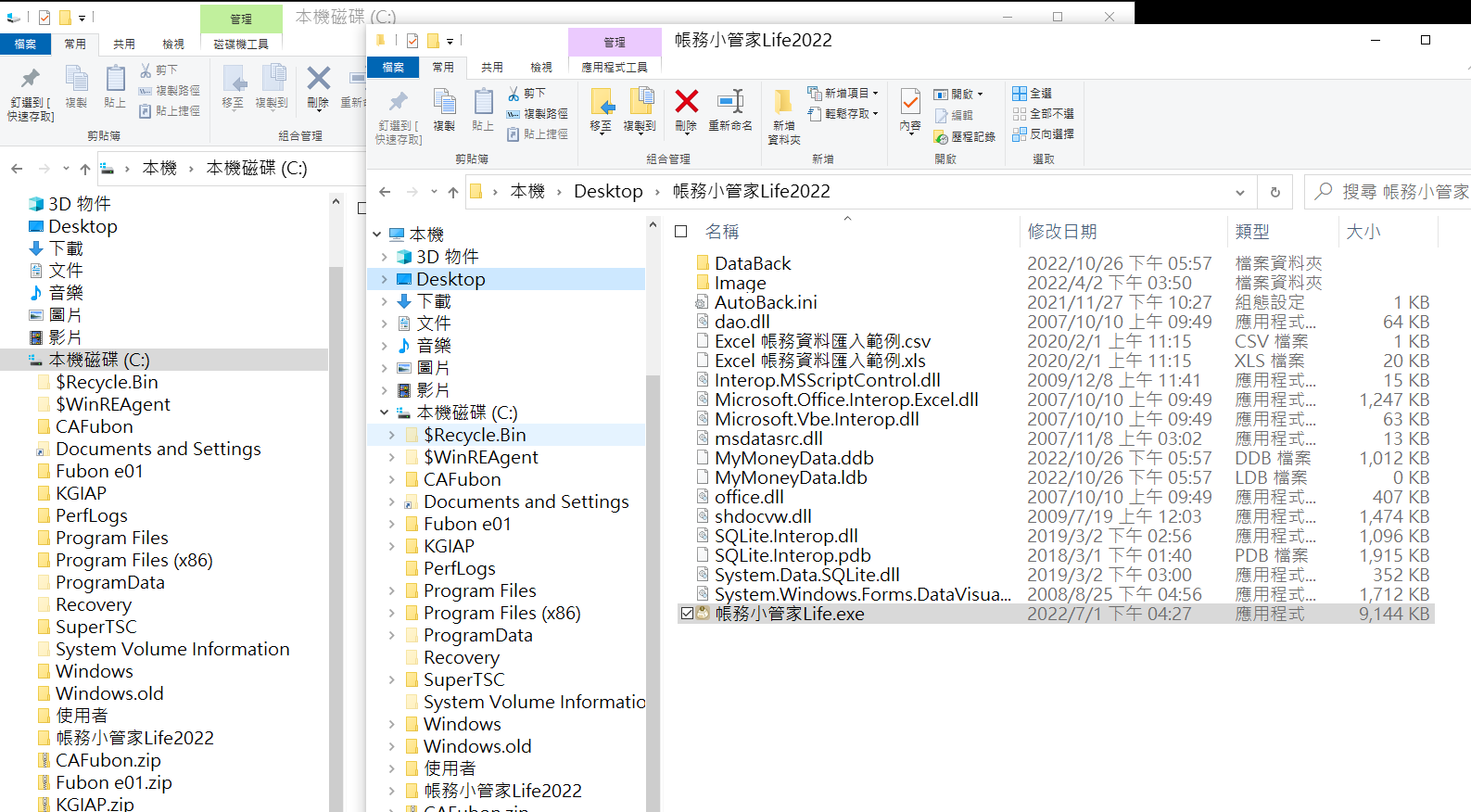Image resolution: width=1471 pixels, height=812 pixels.
Task: Open 輕鬆存取 (Easy access) dropdown
Action: pyautogui.click(x=843, y=114)
